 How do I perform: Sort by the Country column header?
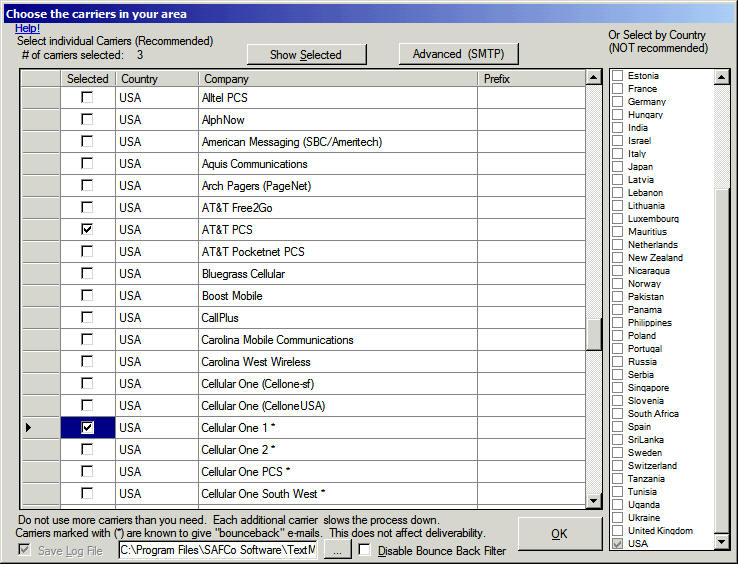tap(157, 79)
